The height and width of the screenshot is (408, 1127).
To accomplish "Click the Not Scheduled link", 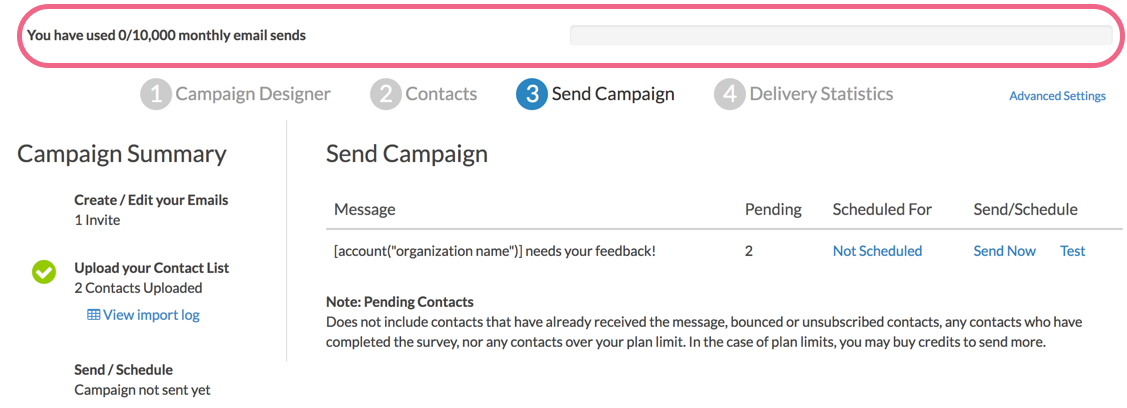I will pyautogui.click(x=877, y=251).
